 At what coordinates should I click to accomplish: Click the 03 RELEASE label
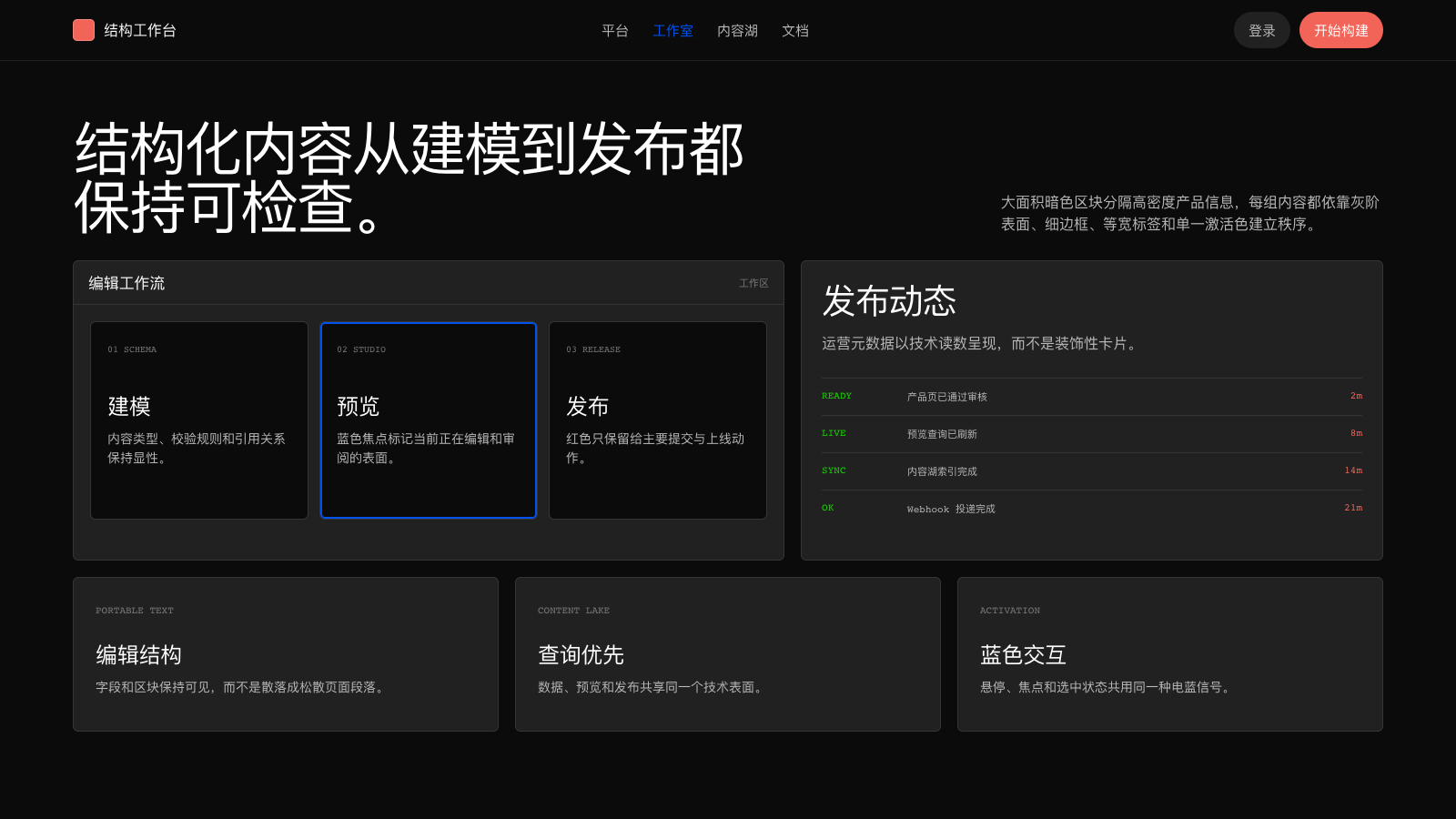593,349
